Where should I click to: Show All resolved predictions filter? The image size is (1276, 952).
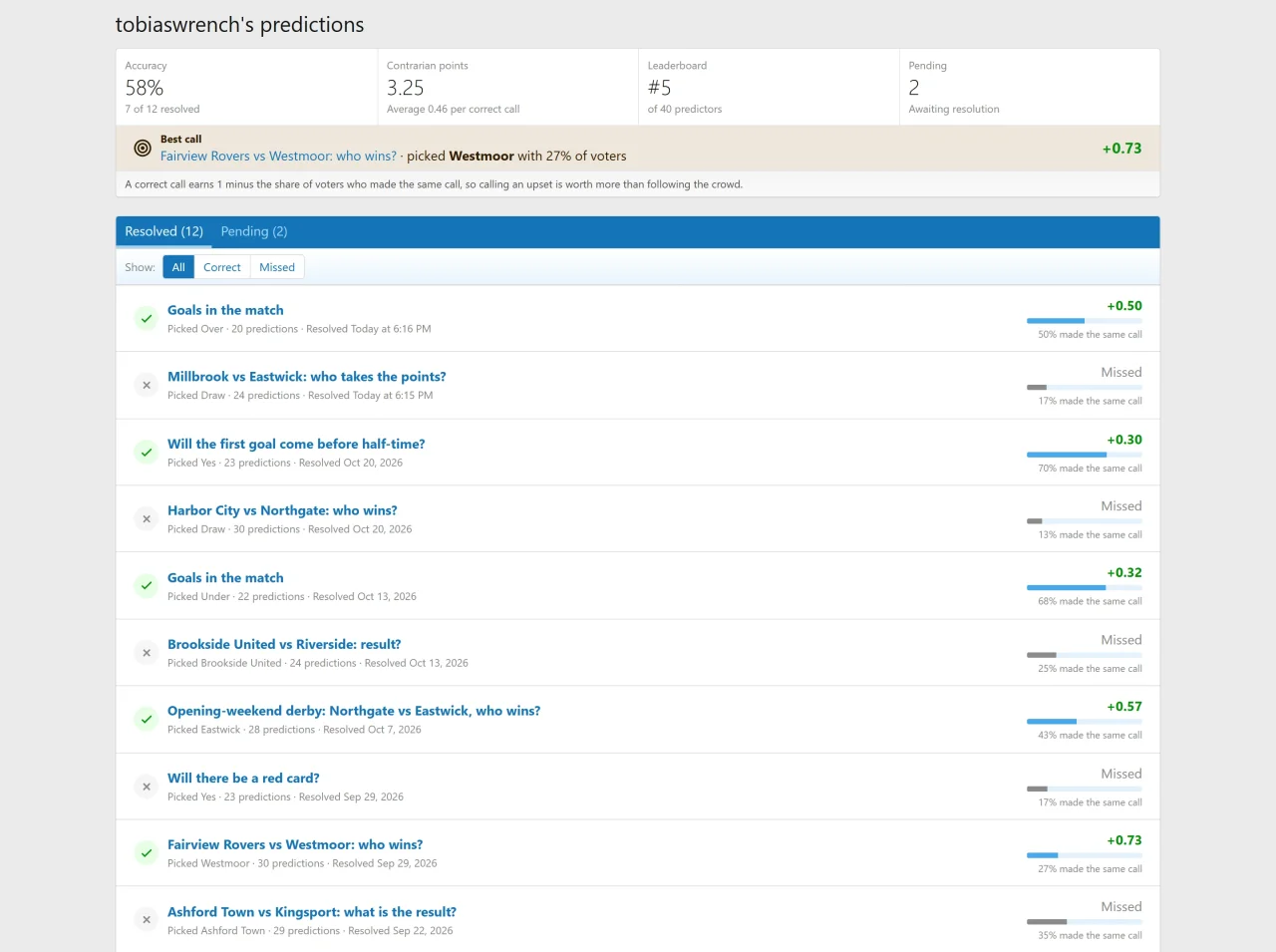tap(178, 267)
